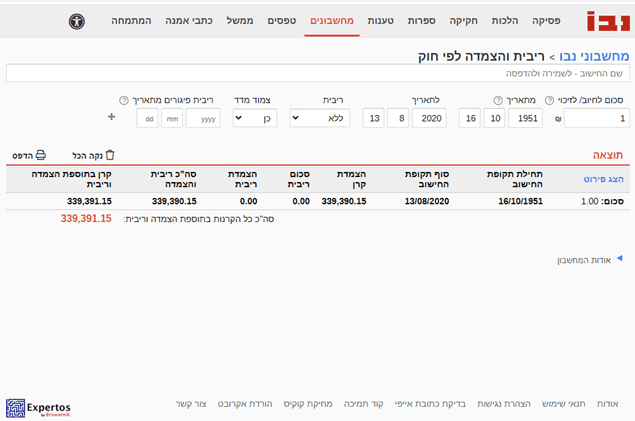Open the טענות menu tab
The height and width of the screenshot is (421, 635).
[x=380, y=21]
